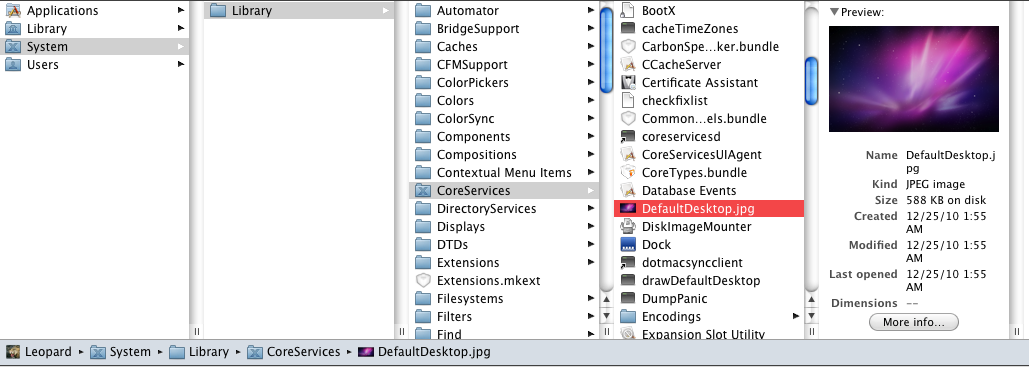Click the checkfixlist document icon
This screenshot has height=367, width=1029.
tap(628, 100)
